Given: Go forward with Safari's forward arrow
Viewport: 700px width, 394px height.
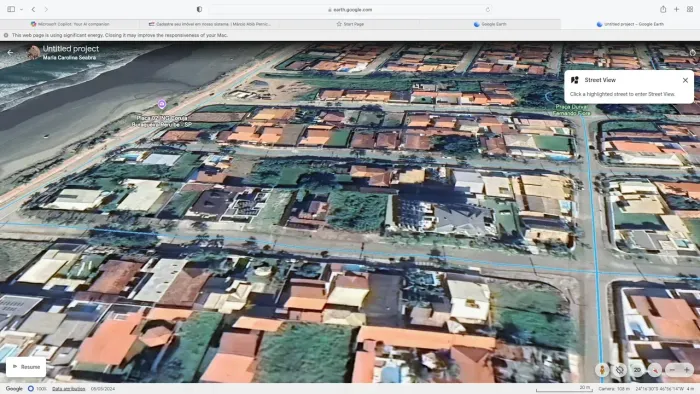Looking at the screenshot, I should (x=46, y=9).
